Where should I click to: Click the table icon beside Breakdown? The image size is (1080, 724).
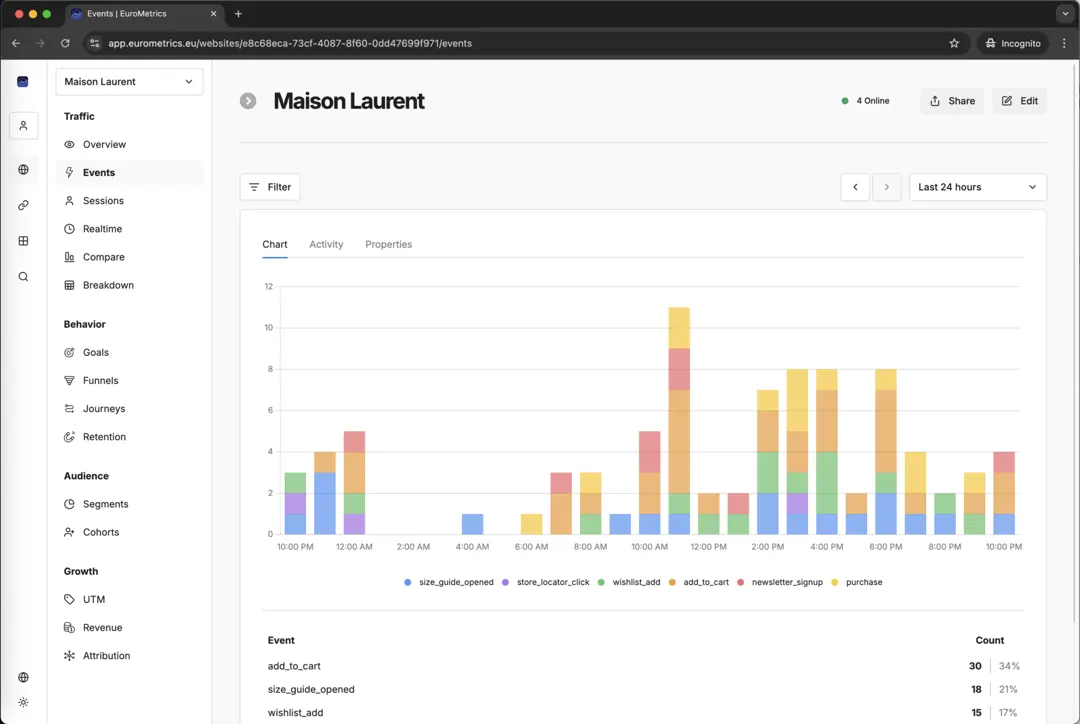(x=69, y=285)
